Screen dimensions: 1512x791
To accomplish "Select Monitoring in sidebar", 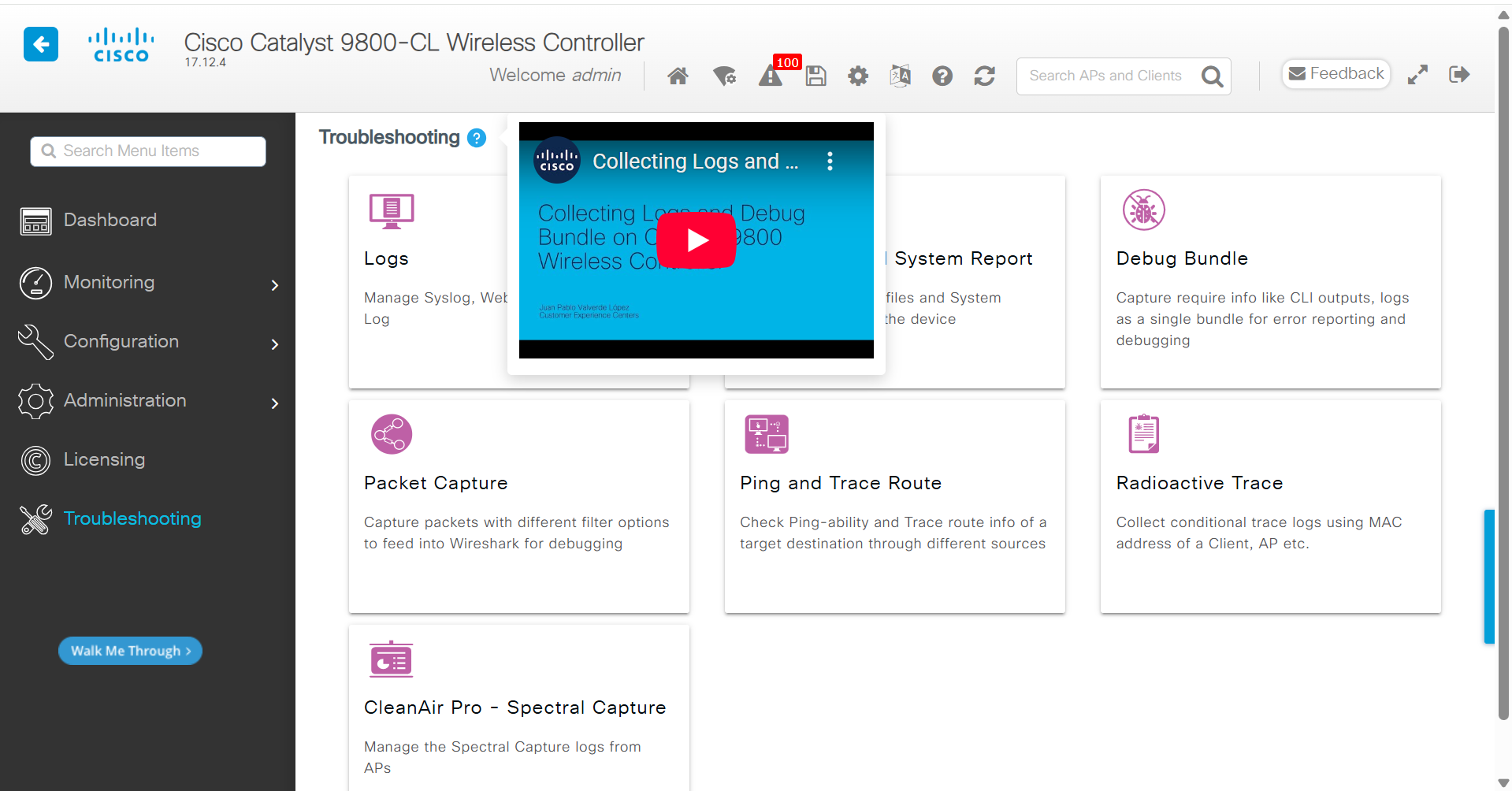I will pyautogui.click(x=109, y=282).
